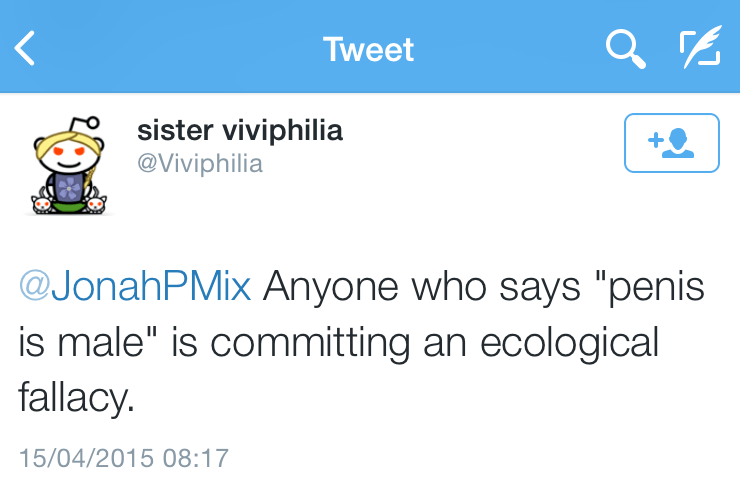Viewport: 740px width, 499px height.
Task: Tap the @Viviphilia handle
Action: (199, 163)
